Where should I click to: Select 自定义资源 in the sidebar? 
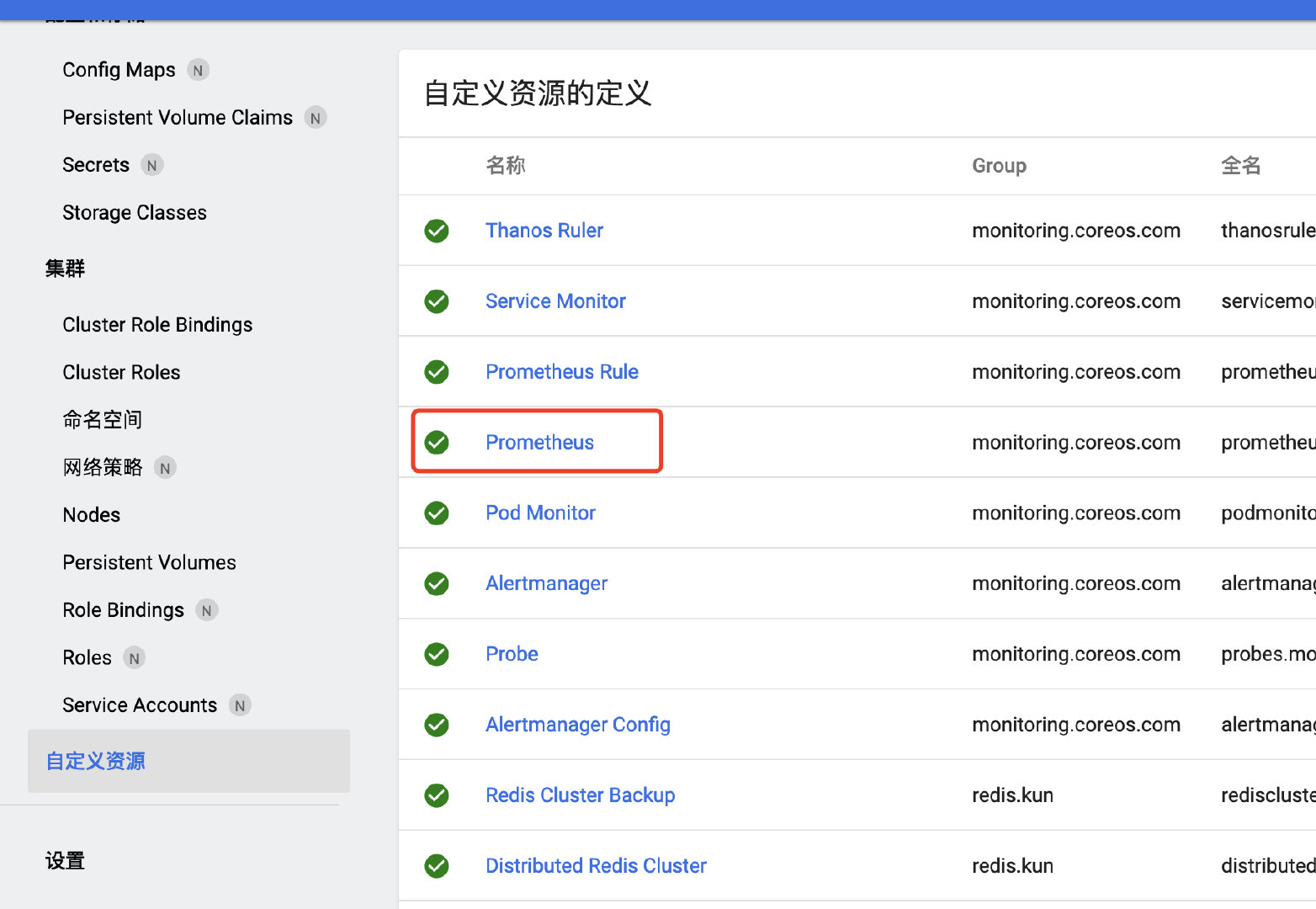(95, 760)
